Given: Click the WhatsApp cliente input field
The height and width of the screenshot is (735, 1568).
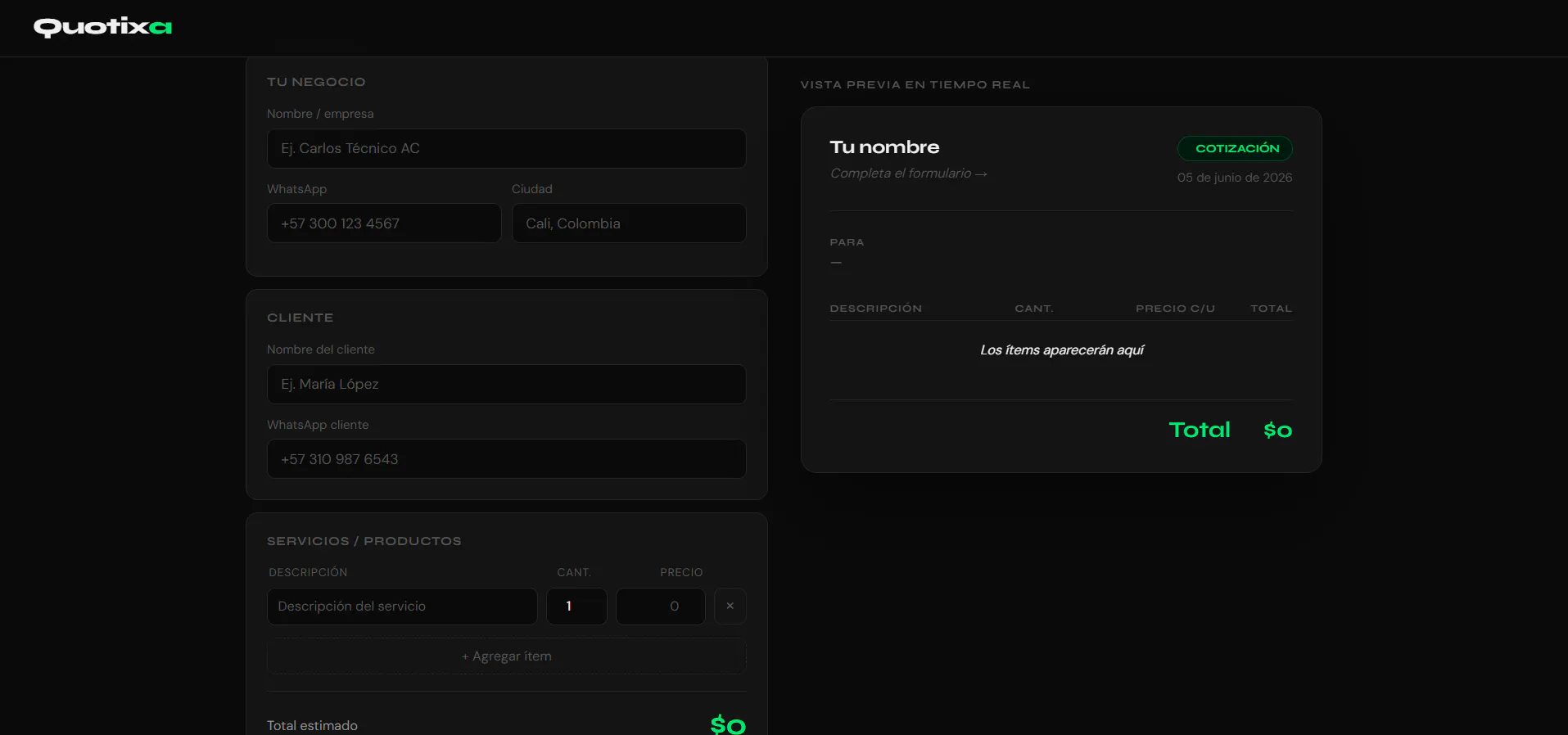Looking at the screenshot, I should click(x=506, y=459).
